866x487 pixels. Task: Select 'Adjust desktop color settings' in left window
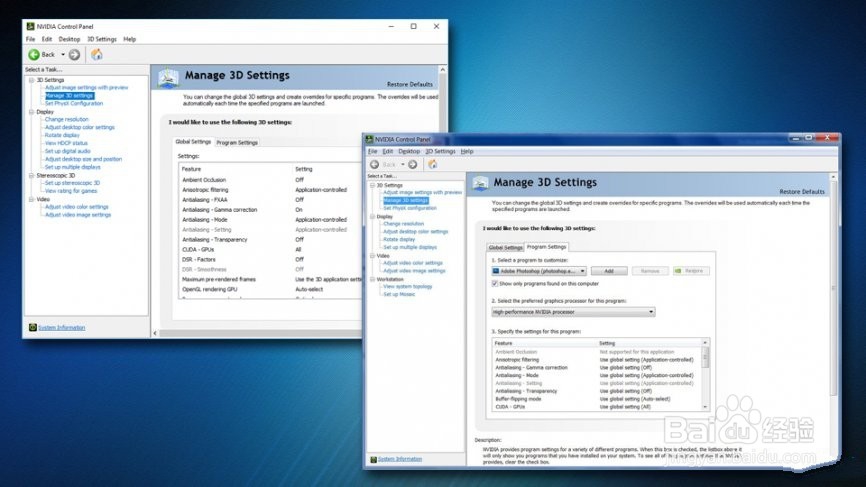[x=80, y=127]
